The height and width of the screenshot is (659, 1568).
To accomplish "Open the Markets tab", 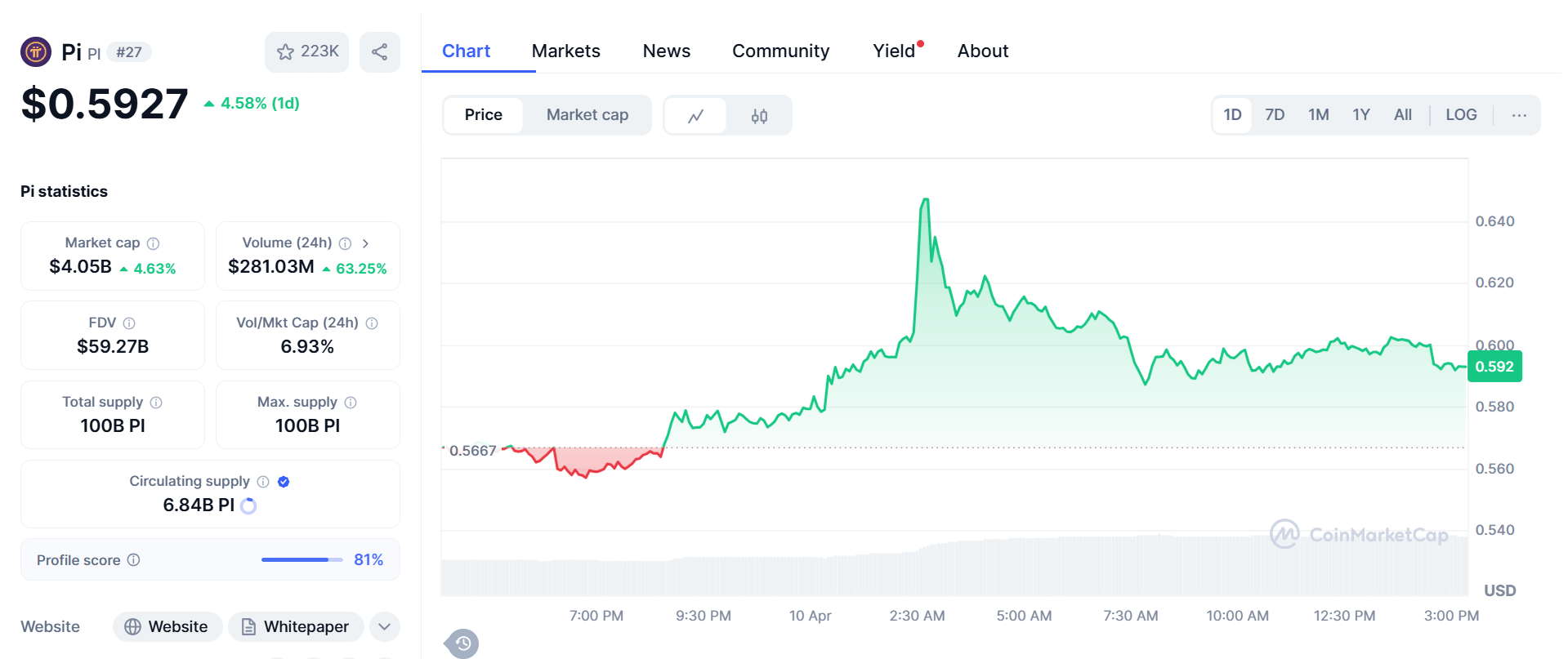I will tap(565, 51).
